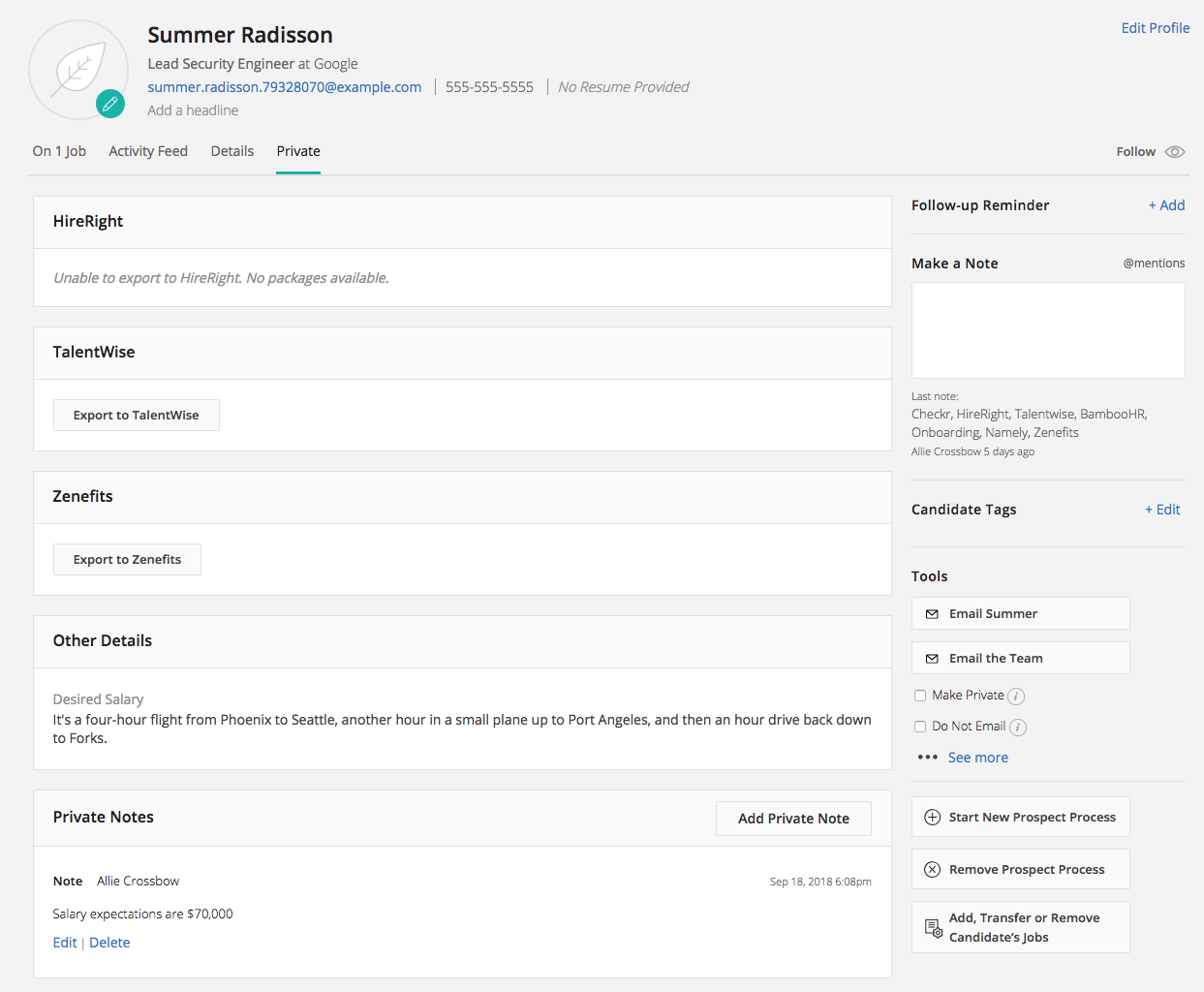Image resolution: width=1204 pixels, height=992 pixels.
Task: Click the Add Private Note button
Action: click(793, 819)
